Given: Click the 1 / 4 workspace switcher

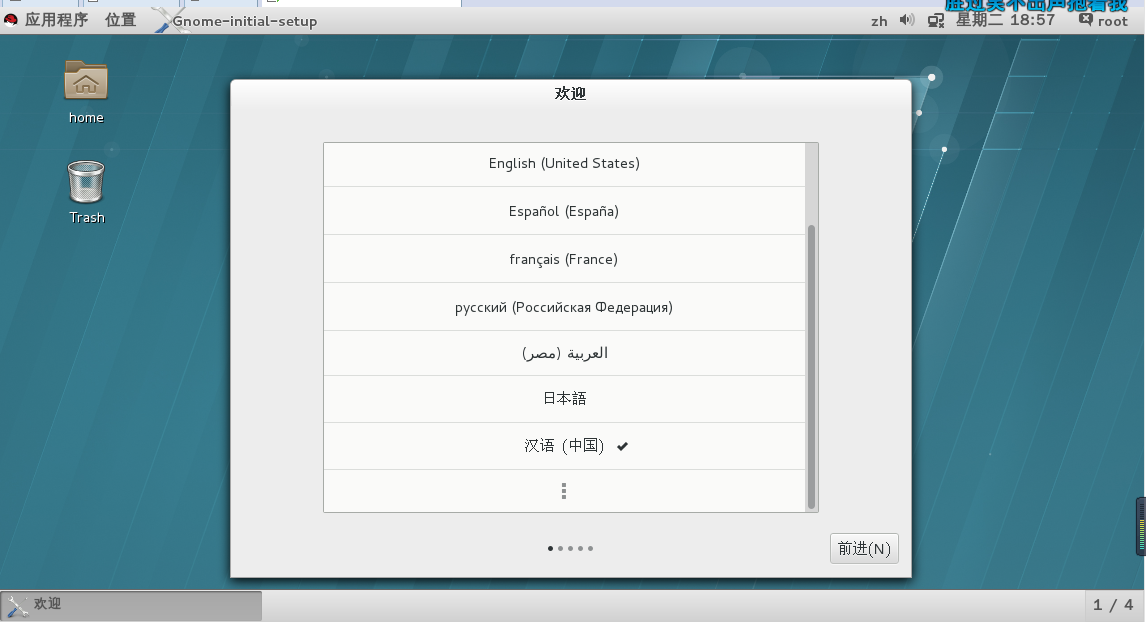Looking at the screenshot, I should (x=1113, y=605).
